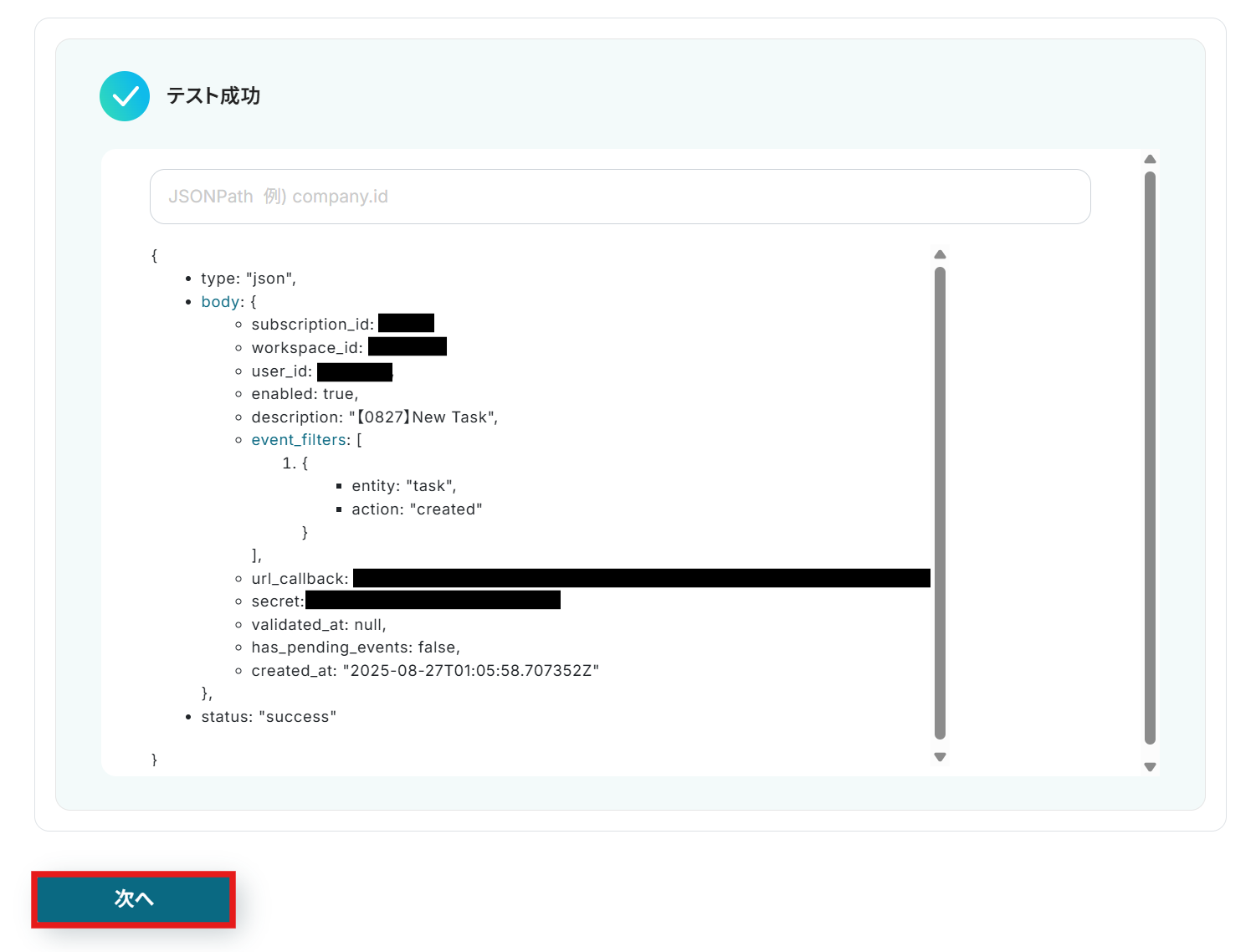This screenshot has height=952, width=1256.
Task: Select the user_id label
Action: click(x=282, y=371)
